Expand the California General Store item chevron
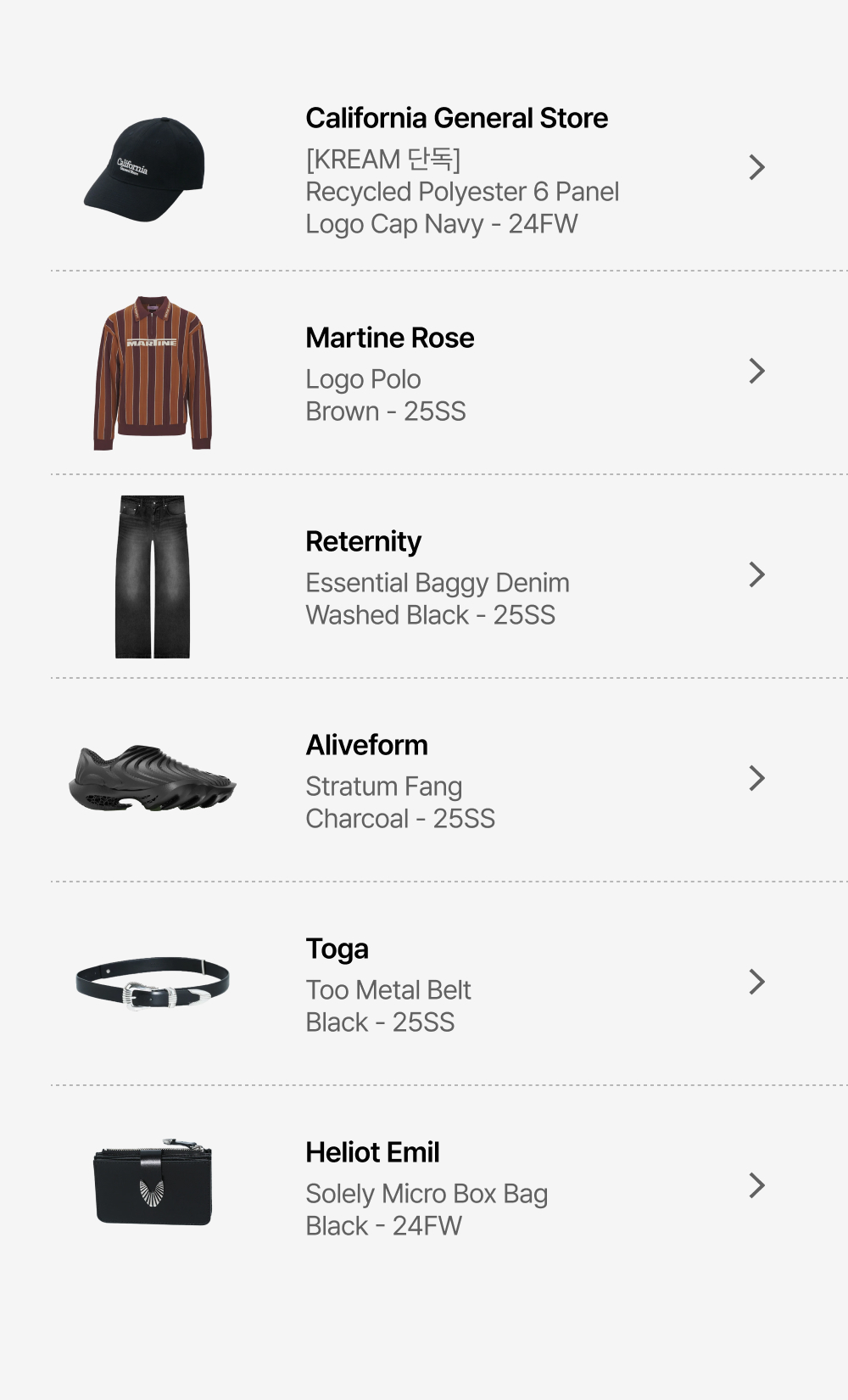 (757, 167)
